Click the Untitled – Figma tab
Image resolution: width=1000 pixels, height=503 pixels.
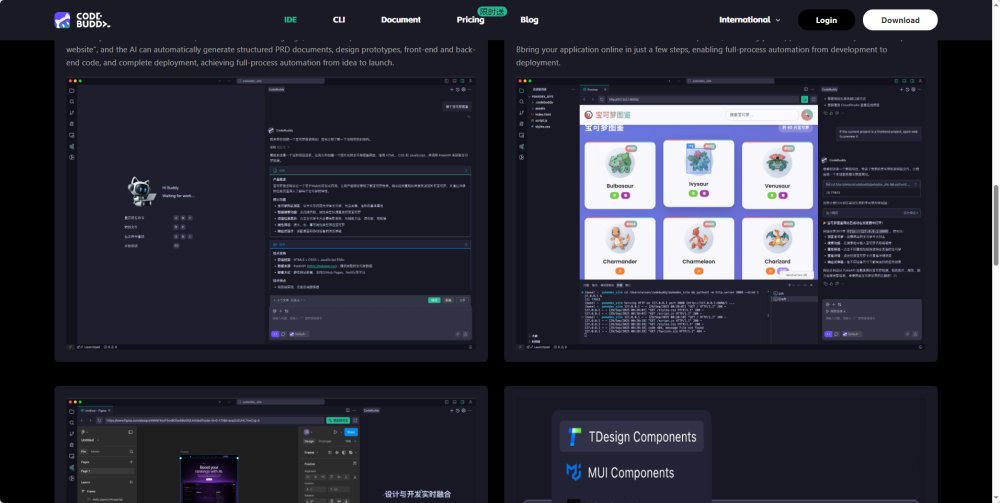pyautogui.click(x=94, y=411)
